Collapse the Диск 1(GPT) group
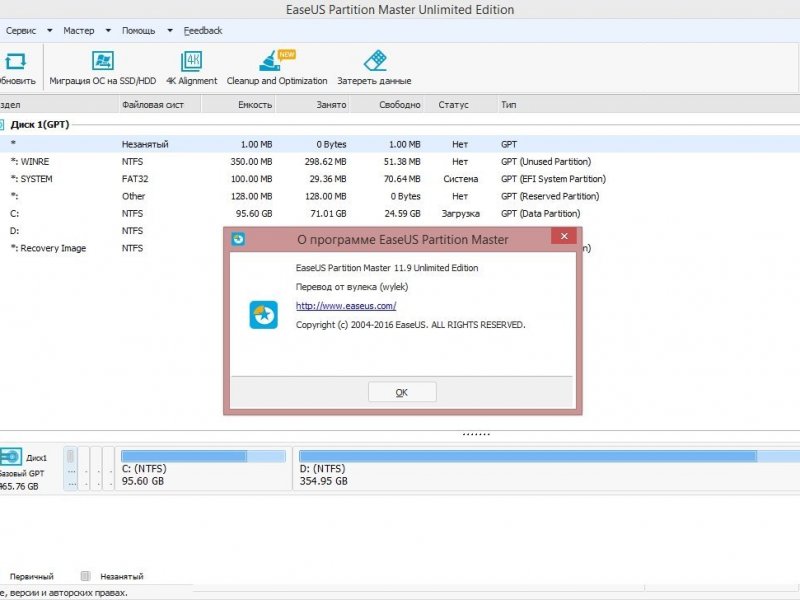This screenshot has height=600, width=800. (2, 124)
